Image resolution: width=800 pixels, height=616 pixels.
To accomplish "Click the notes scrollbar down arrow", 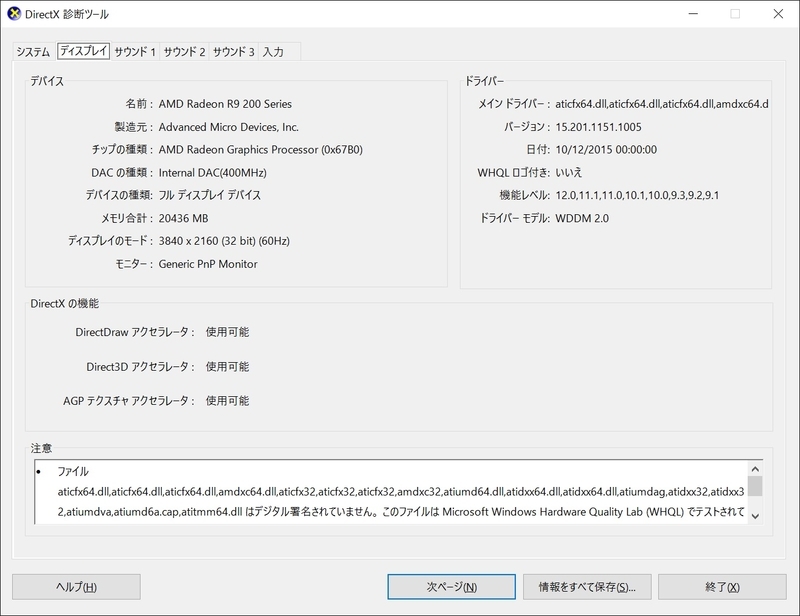I will (x=756, y=516).
